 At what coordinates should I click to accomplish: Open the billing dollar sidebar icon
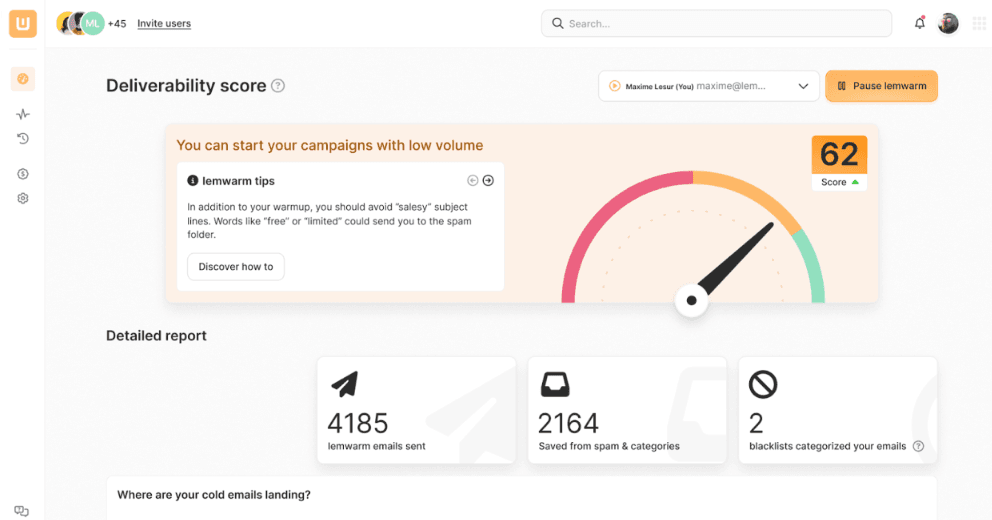click(x=23, y=174)
